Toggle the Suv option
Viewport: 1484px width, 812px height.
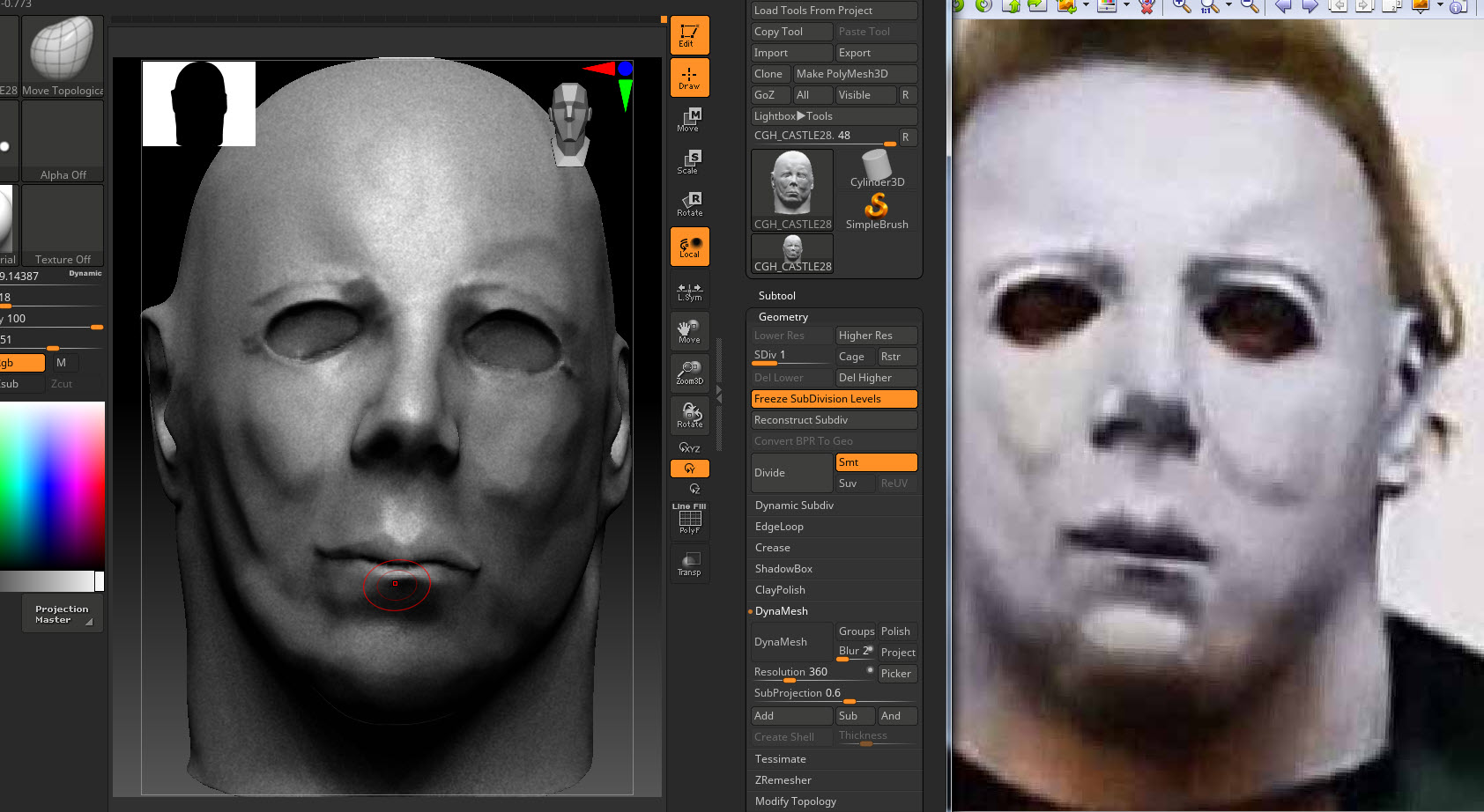tap(854, 484)
